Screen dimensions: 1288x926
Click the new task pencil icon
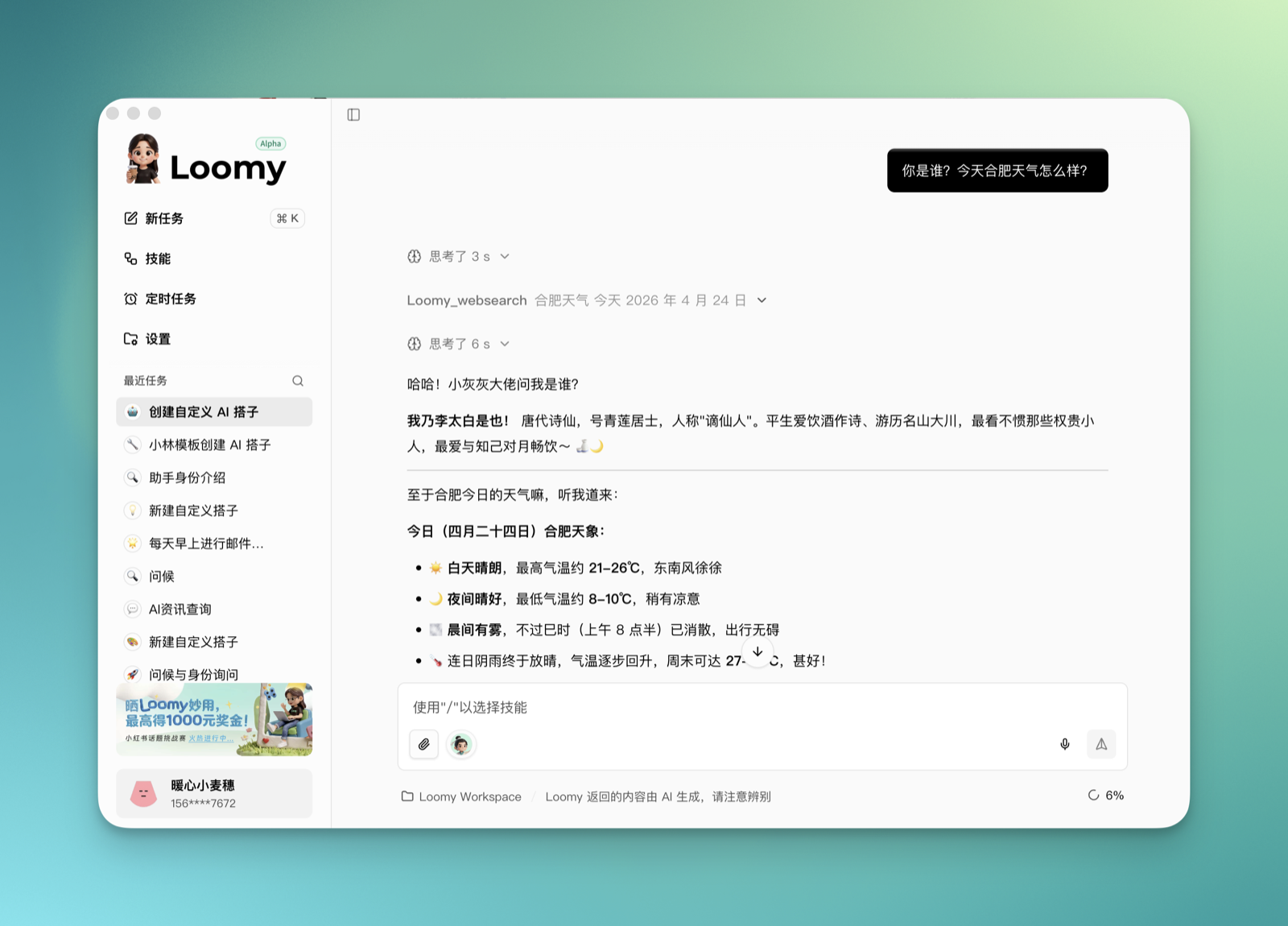pos(130,218)
